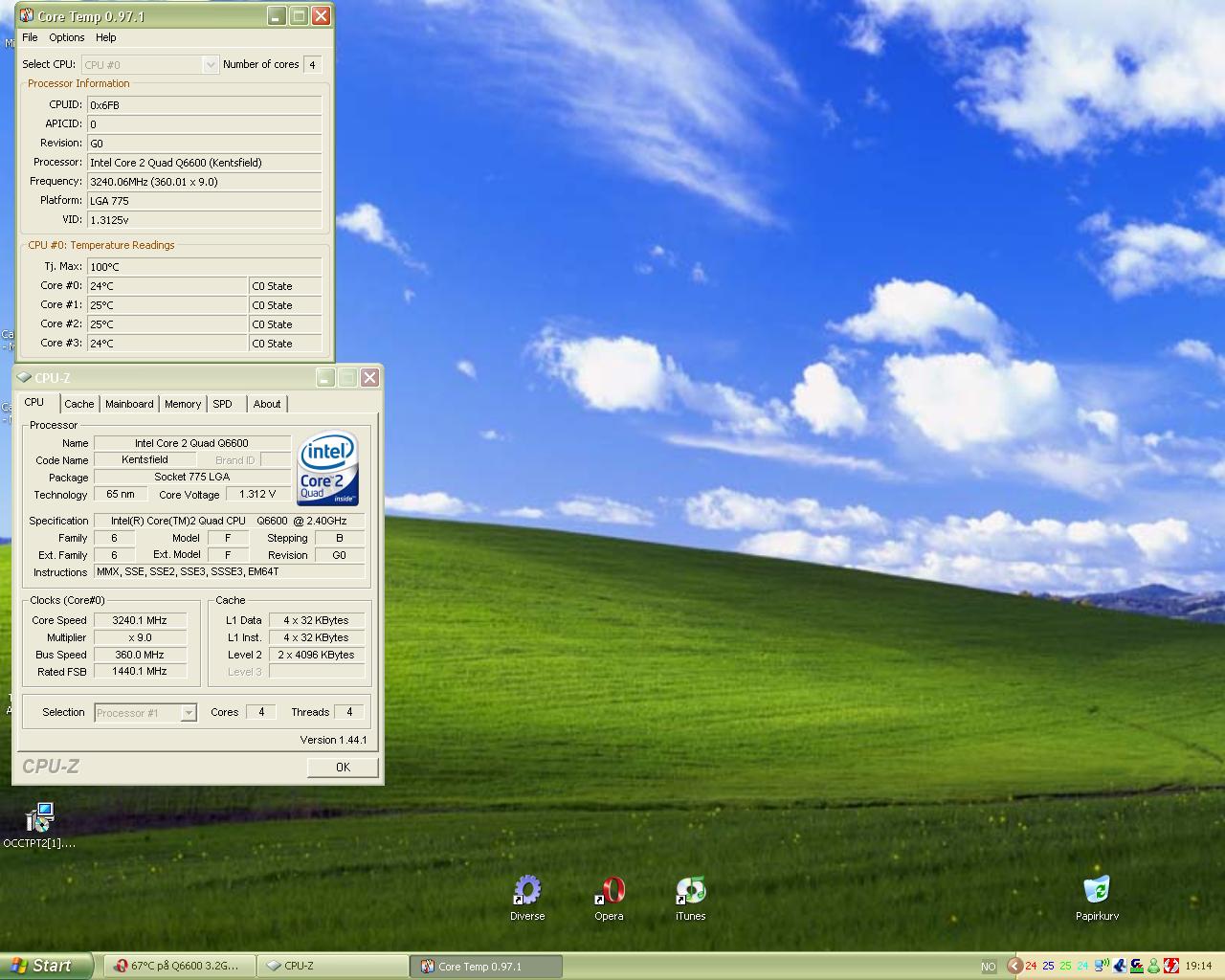1225x980 pixels.
Task: Expand hidden tray icons with the arrow
Action: point(1014,966)
